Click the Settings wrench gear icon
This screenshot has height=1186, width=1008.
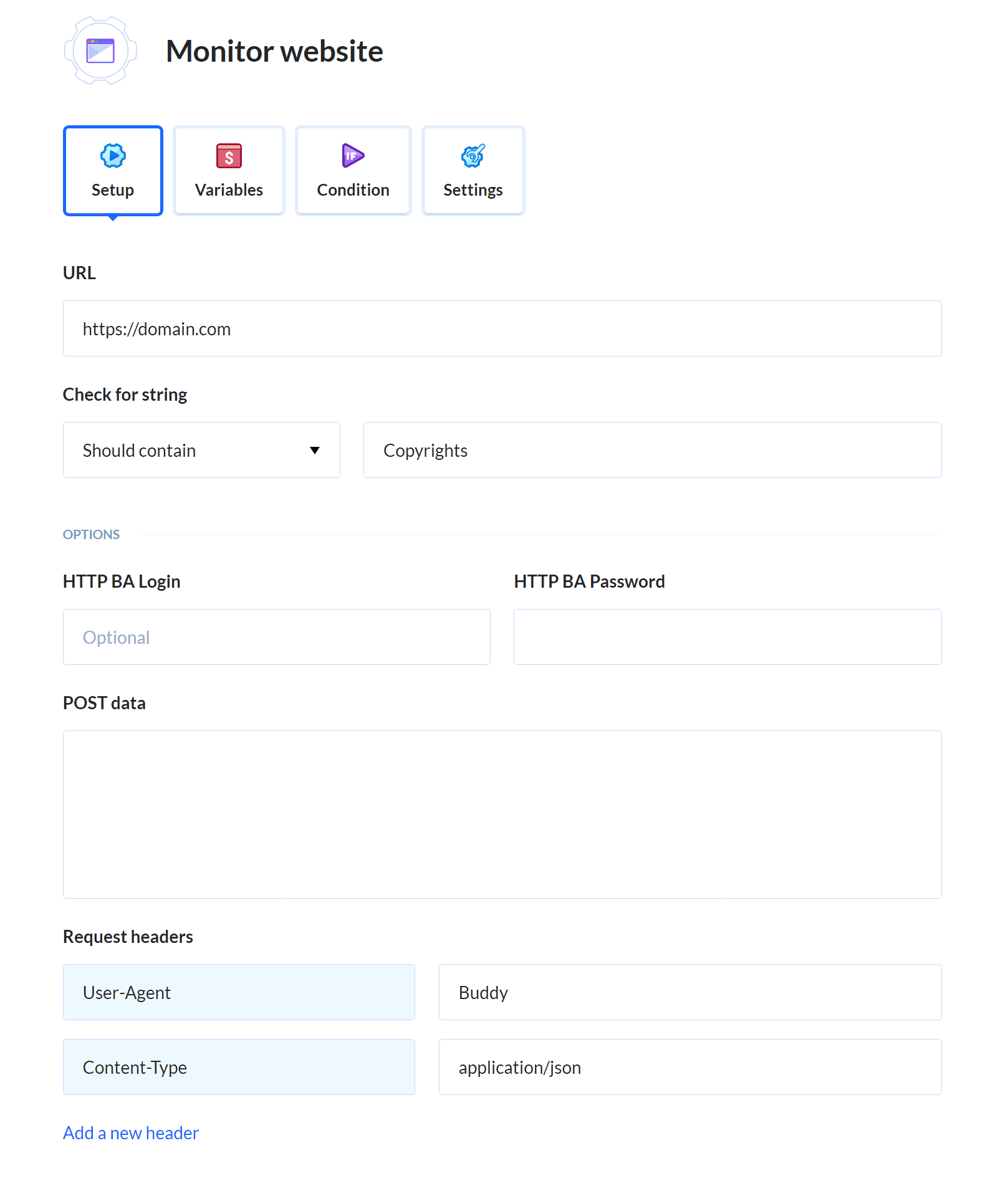coord(473,156)
